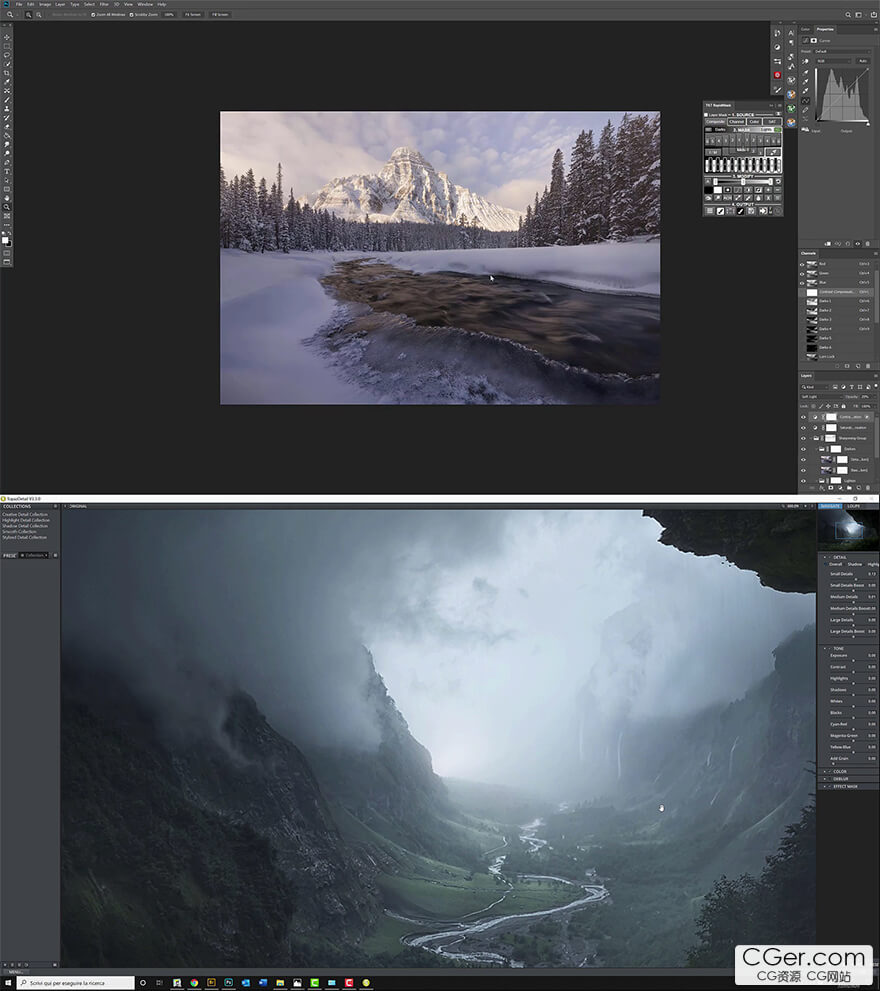Delete channel with Channels panel trash icon
This screenshot has height=991, width=880.
pyautogui.click(x=868, y=366)
